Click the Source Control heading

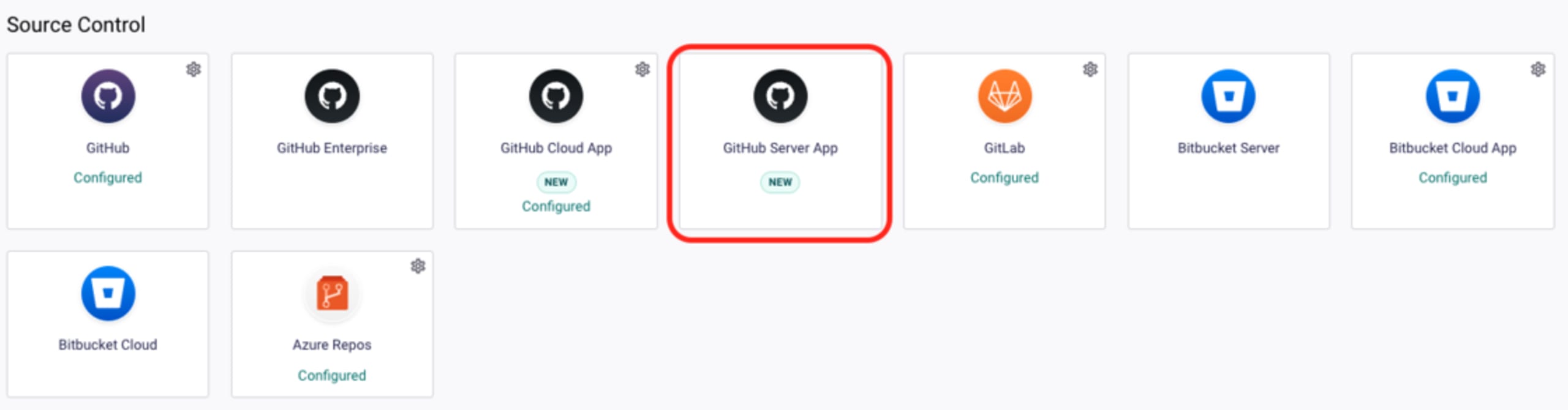(76, 25)
